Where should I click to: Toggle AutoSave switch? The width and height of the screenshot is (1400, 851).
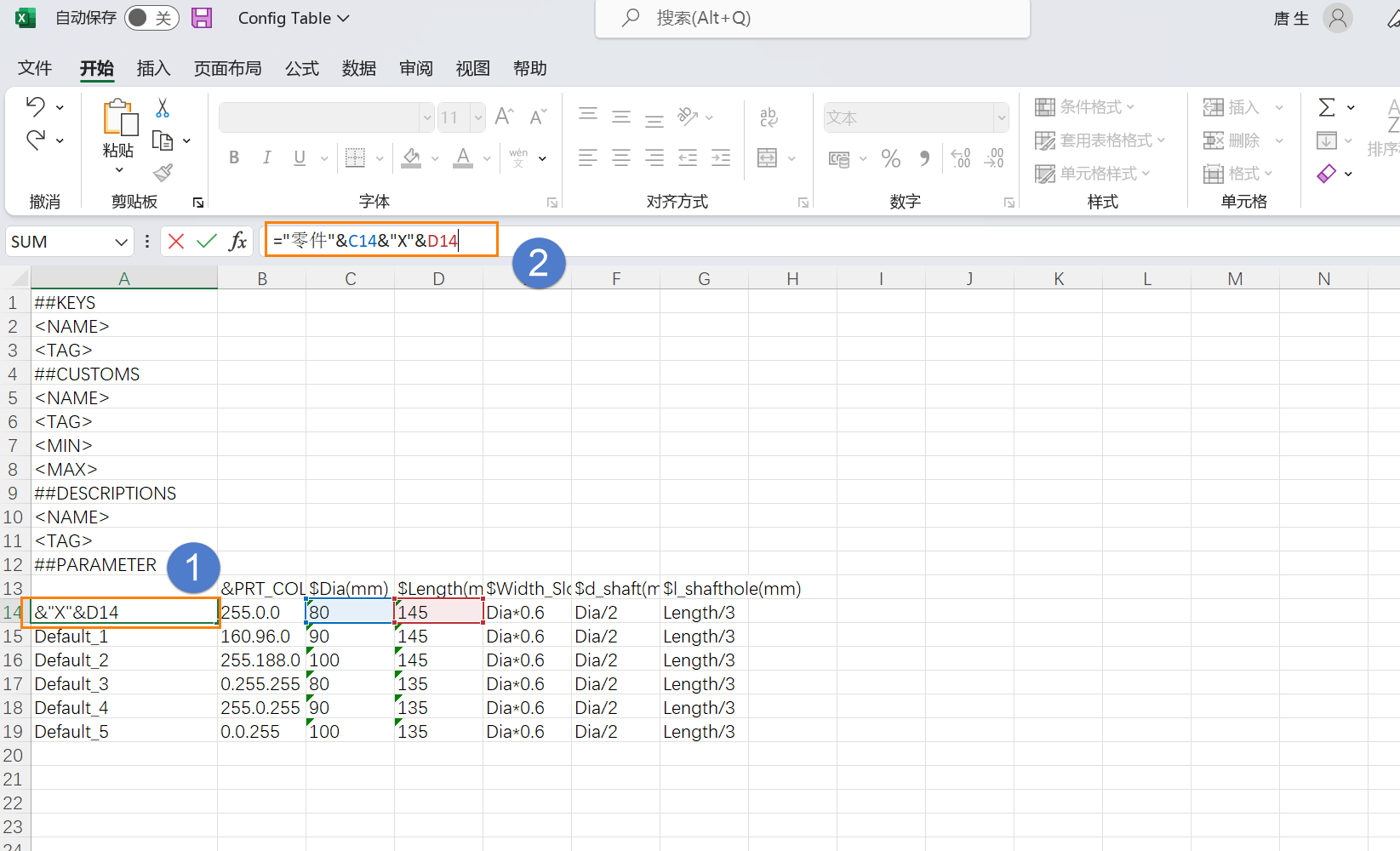(151, 18)
